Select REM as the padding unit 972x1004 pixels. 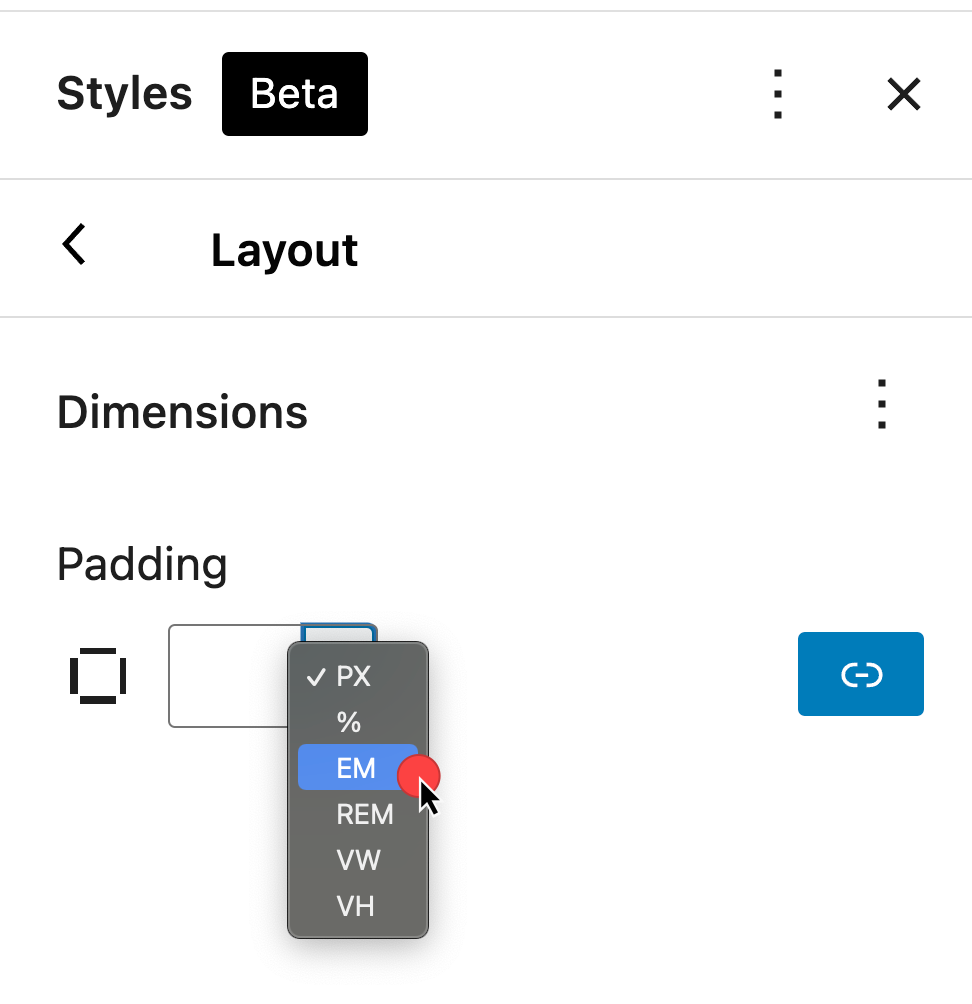click(x=364, y=815)
